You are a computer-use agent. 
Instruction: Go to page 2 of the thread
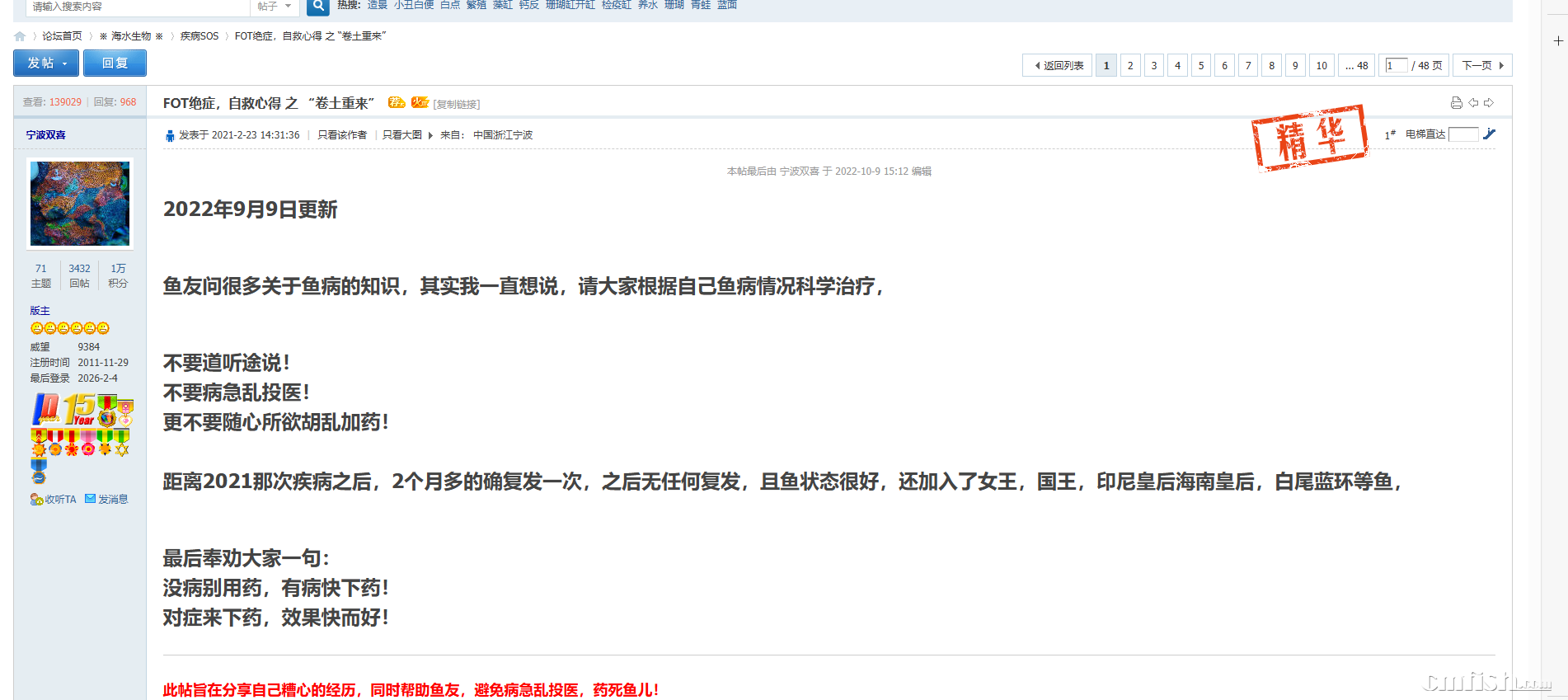pyautogui.click(x=1130, y=65)
